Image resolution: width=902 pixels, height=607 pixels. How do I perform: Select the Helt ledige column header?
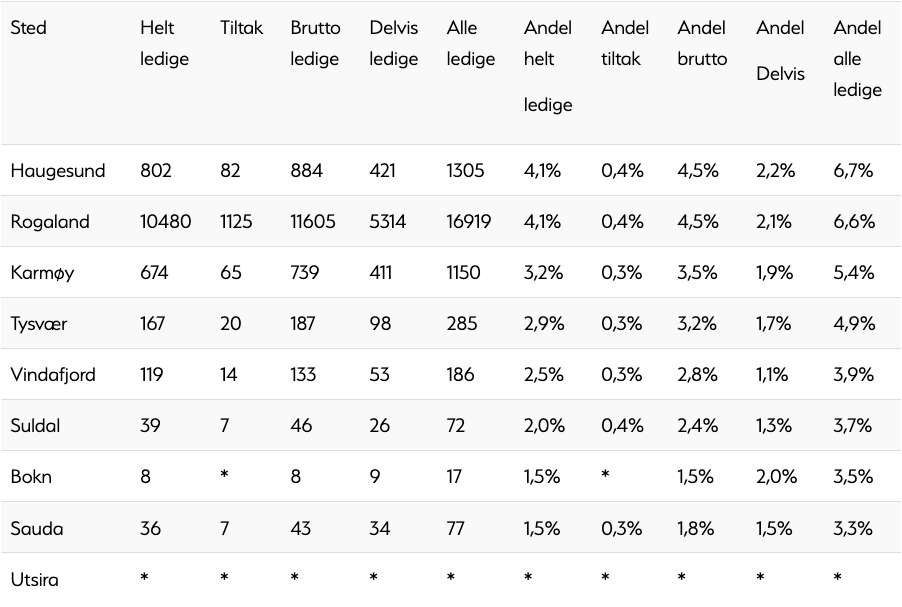pyautogui.click(x=164, y=43)
